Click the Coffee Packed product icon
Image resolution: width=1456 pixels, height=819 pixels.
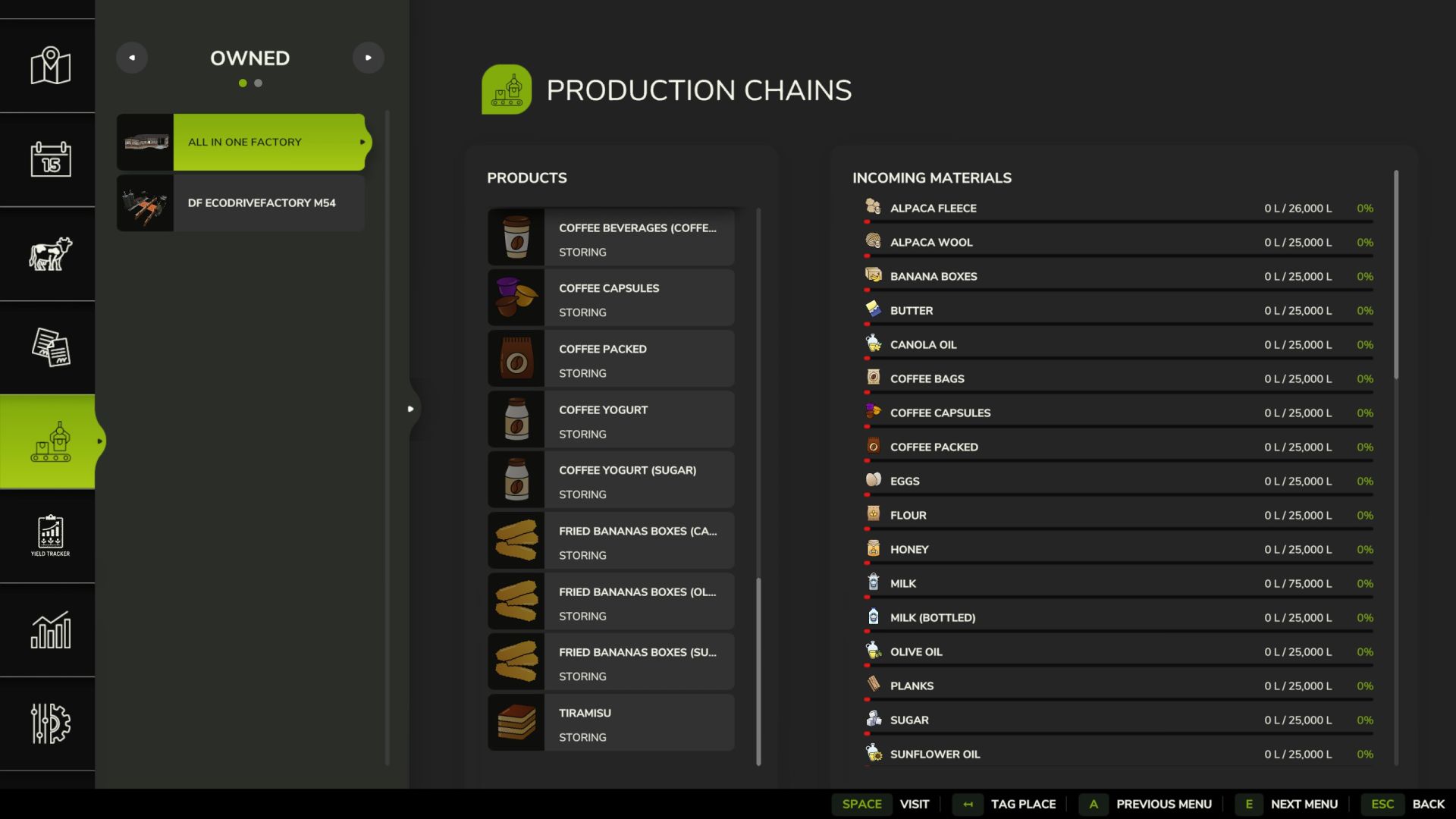pos(516,359)
